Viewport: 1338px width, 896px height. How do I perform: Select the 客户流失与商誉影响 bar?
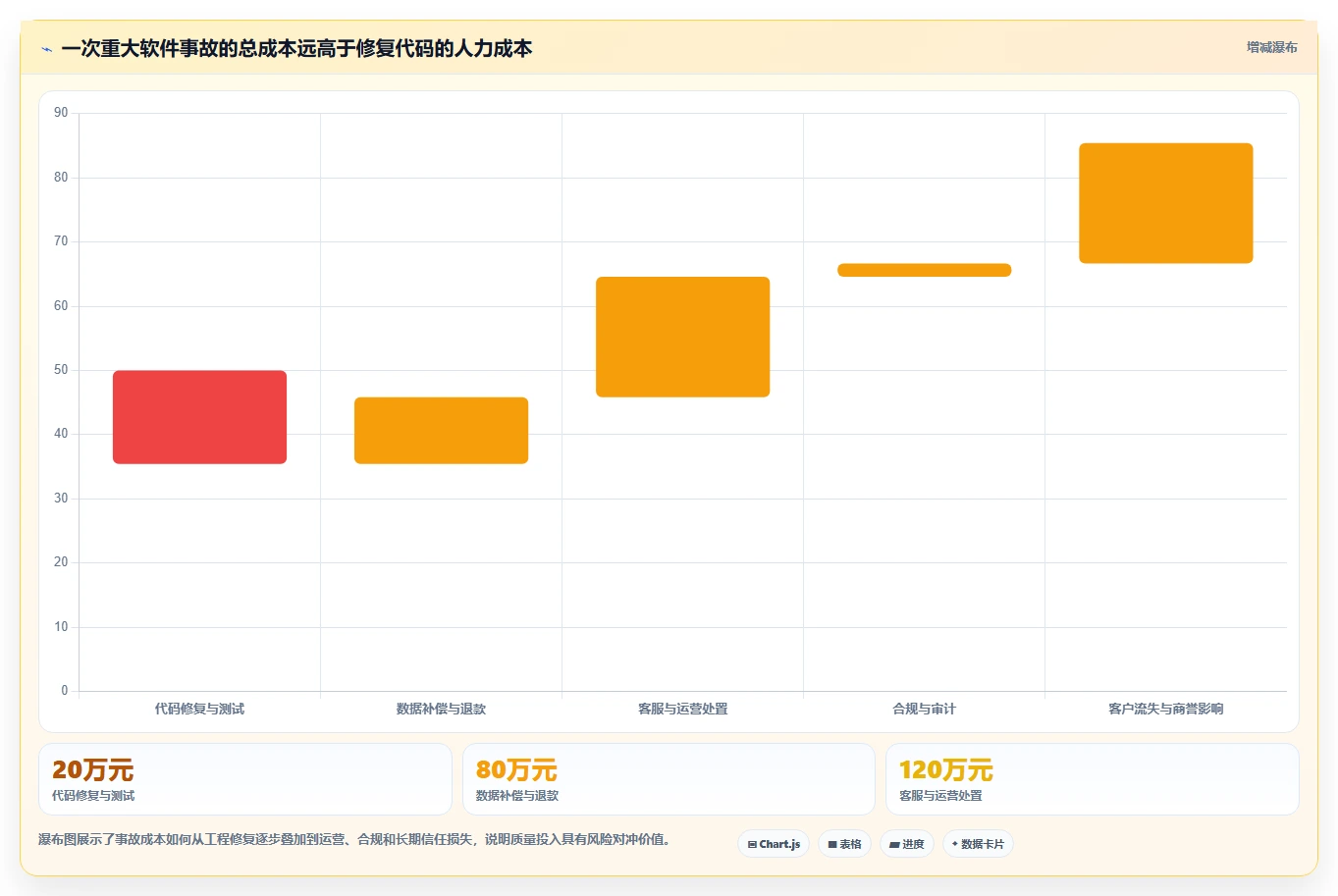pos(1165,203)
